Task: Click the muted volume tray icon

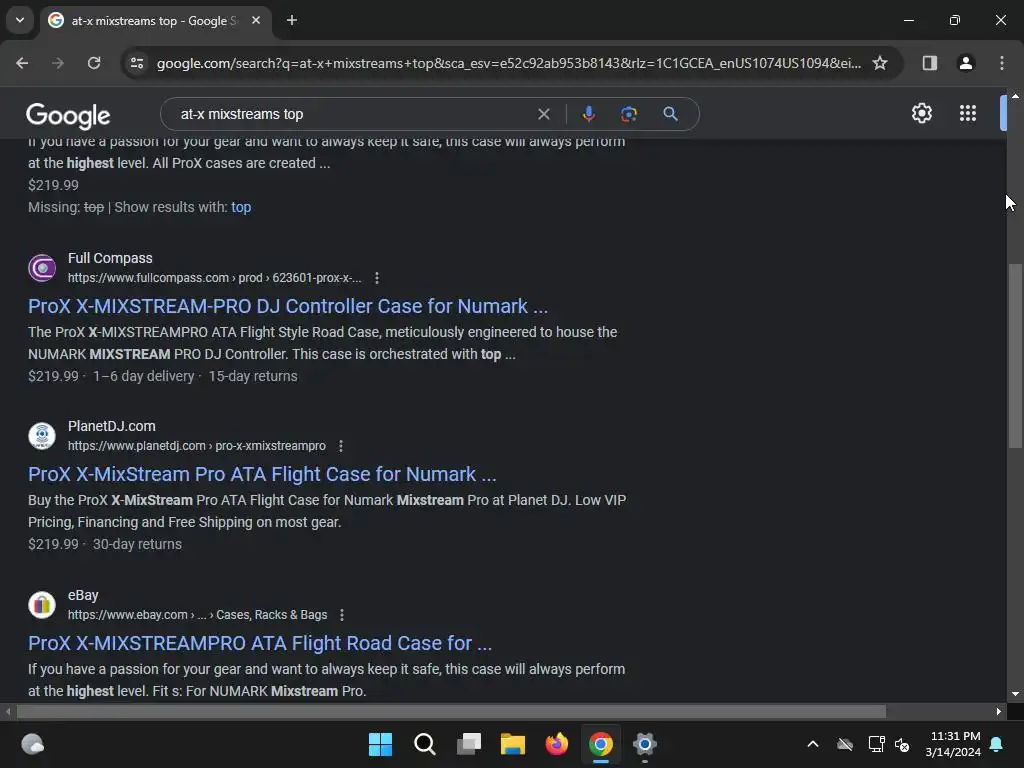Action: tap(903, 744)
